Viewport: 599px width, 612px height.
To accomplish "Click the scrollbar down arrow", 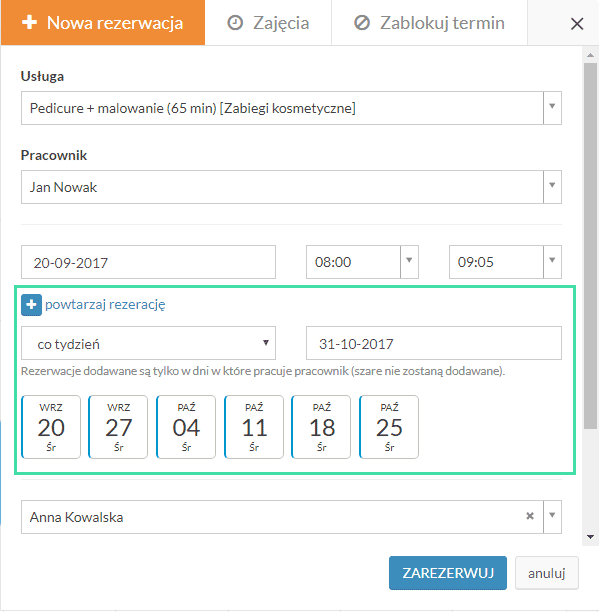I will coord(590,537).
